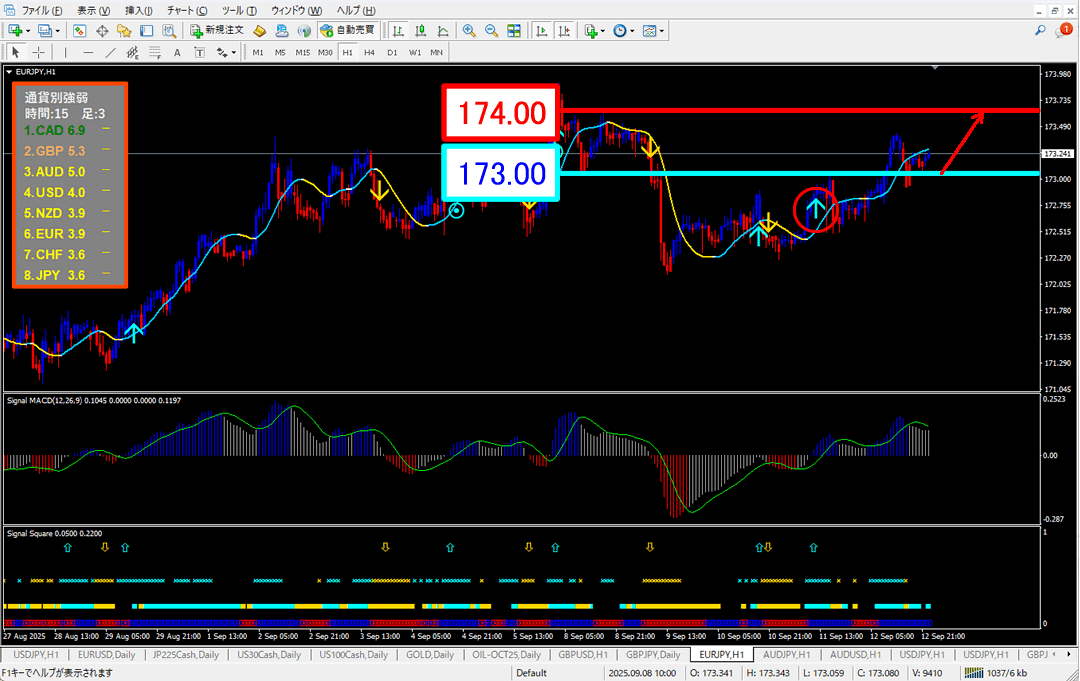Click the Default profile in status bar
Viewport: 1080px width, 681px height.
tap(531, 673)
